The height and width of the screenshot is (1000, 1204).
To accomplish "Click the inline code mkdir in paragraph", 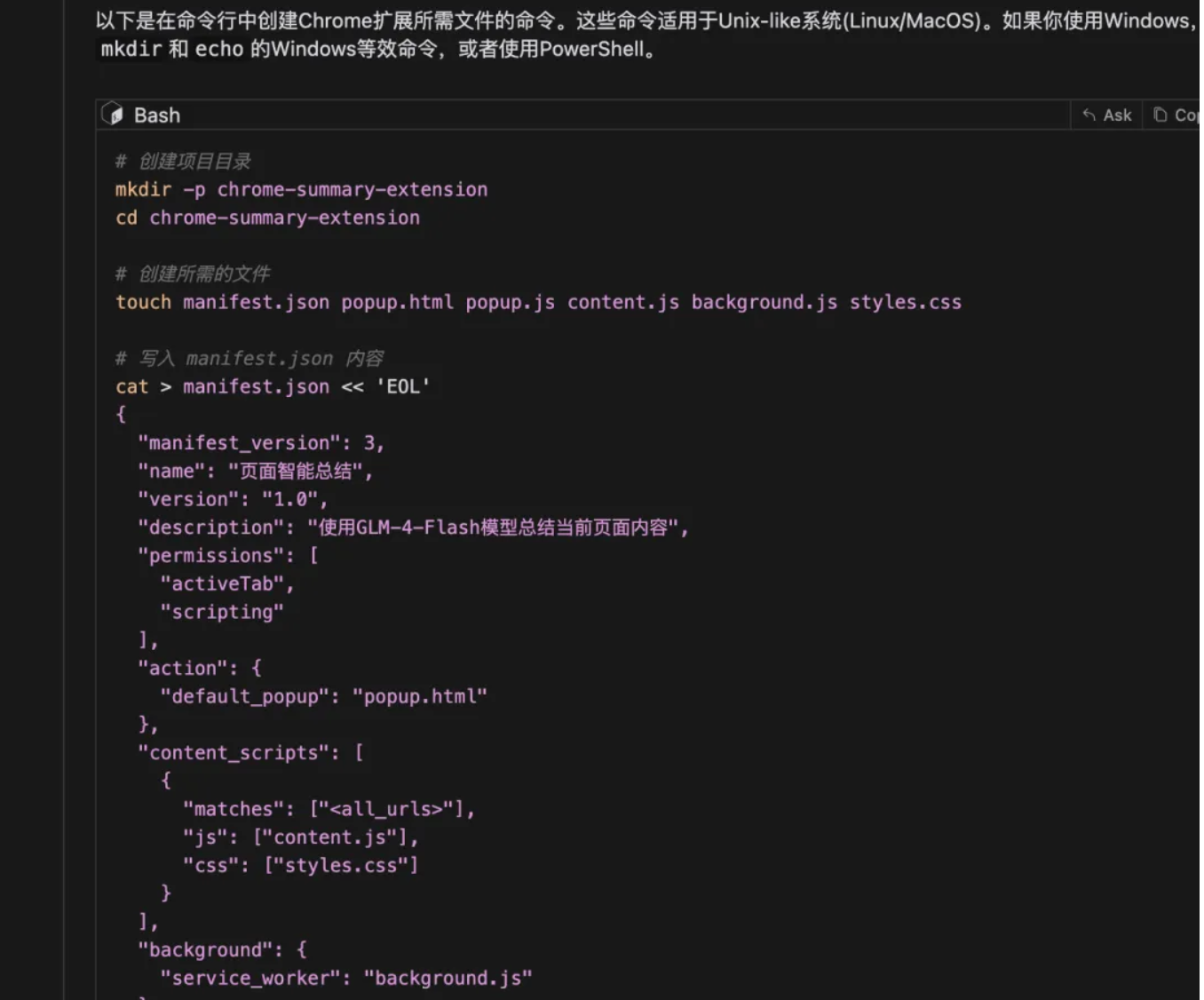I will [131, 49].
